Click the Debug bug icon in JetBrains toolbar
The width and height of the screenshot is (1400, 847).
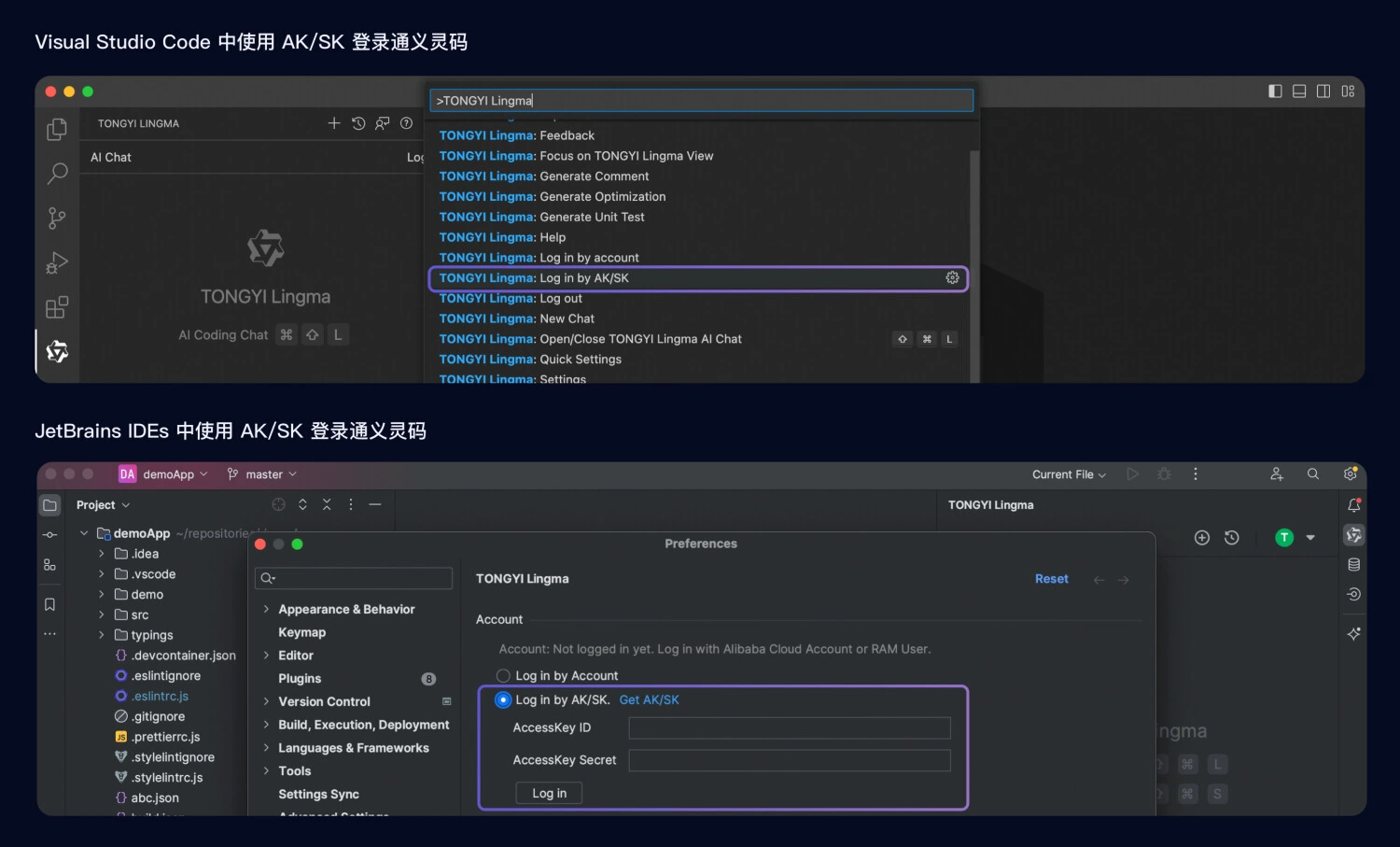click(1164, 474)
